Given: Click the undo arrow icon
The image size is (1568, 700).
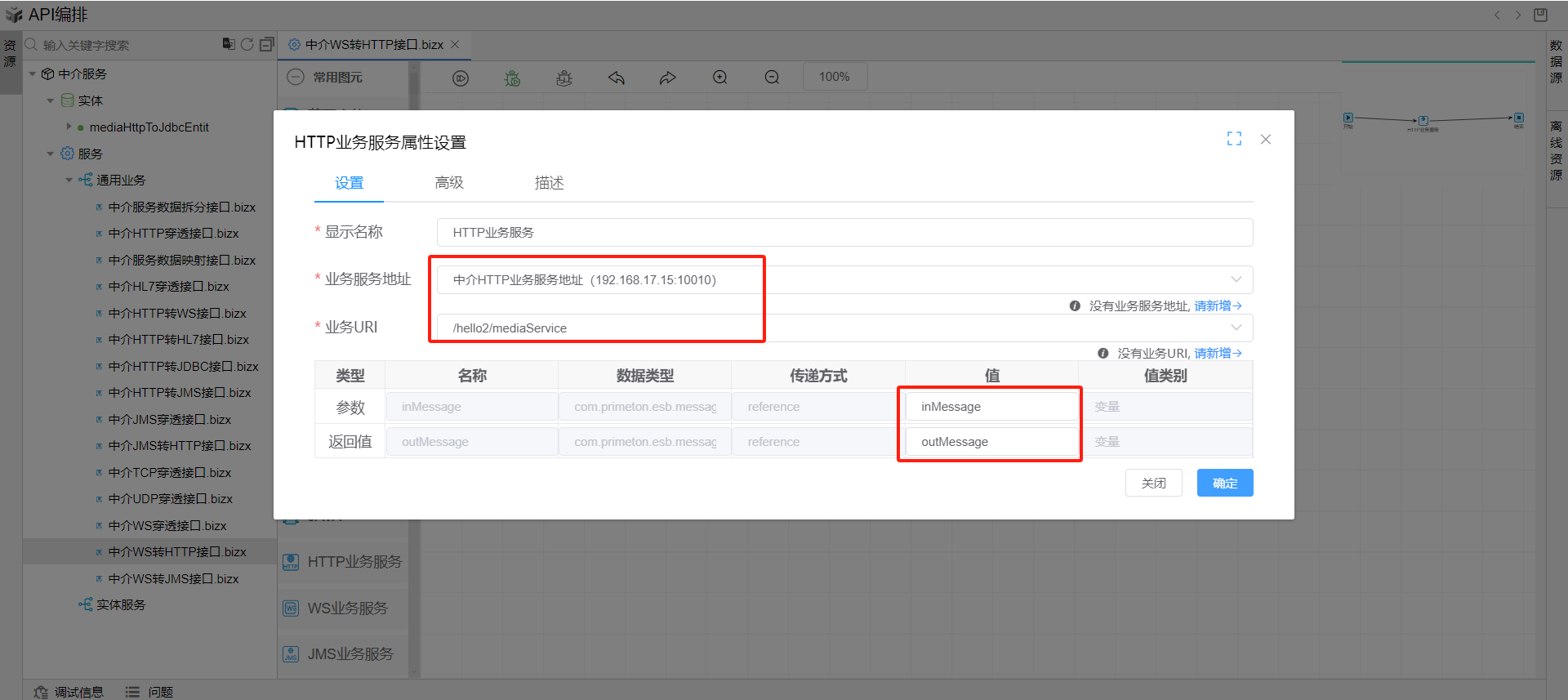Looking at the screenshot, I should 616,78.
